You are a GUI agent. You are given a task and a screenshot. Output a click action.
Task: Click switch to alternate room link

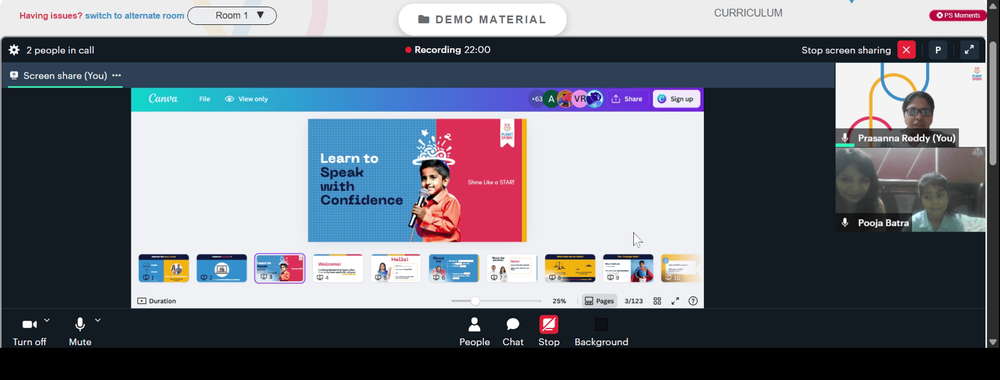[x=135, y=15]
